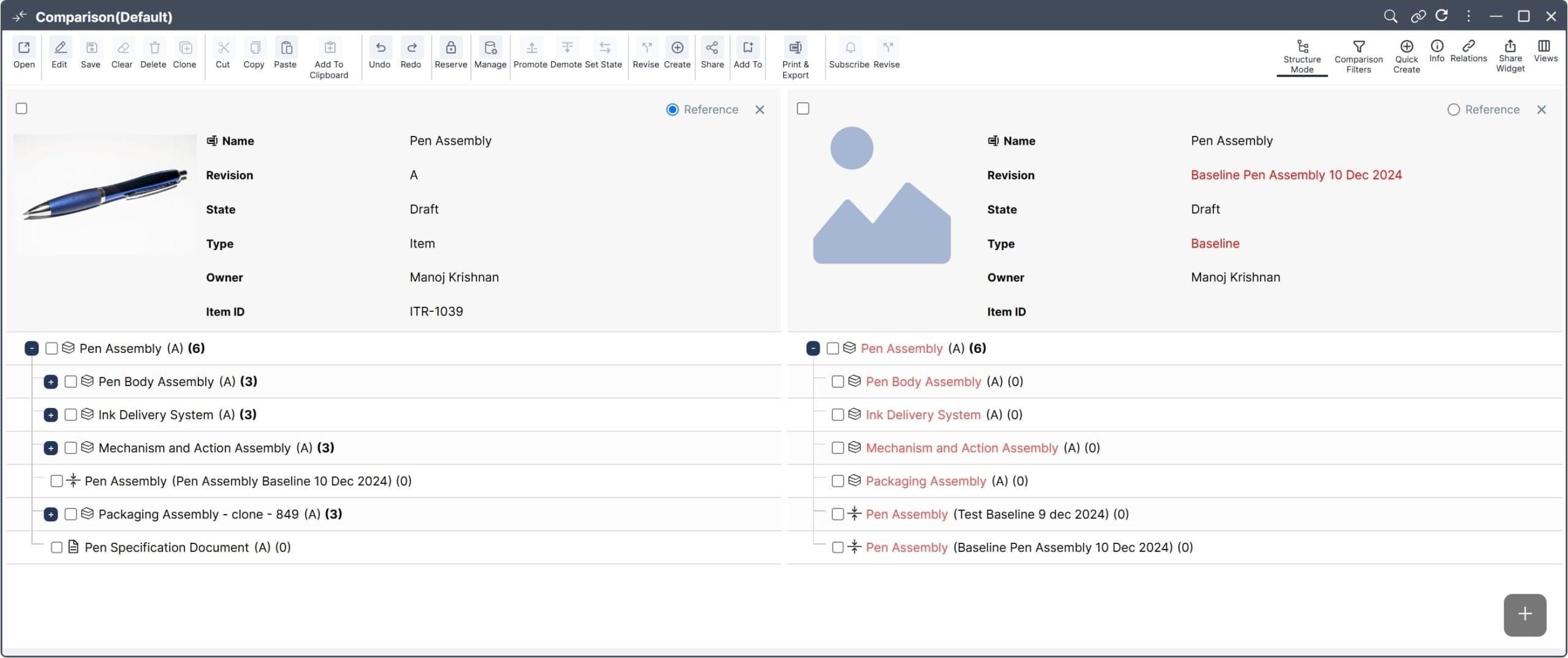Expand the Ink Delivery System node
This screenshot has width=1568, height=658.
51,415
